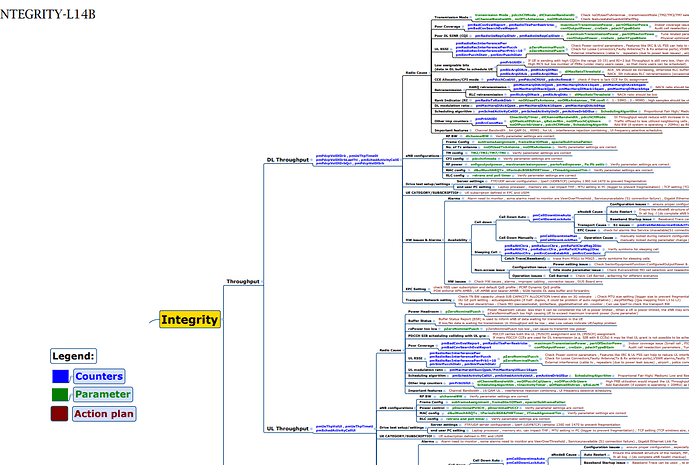
Task: Select the HARQ retransmission node
Action: 485,87
